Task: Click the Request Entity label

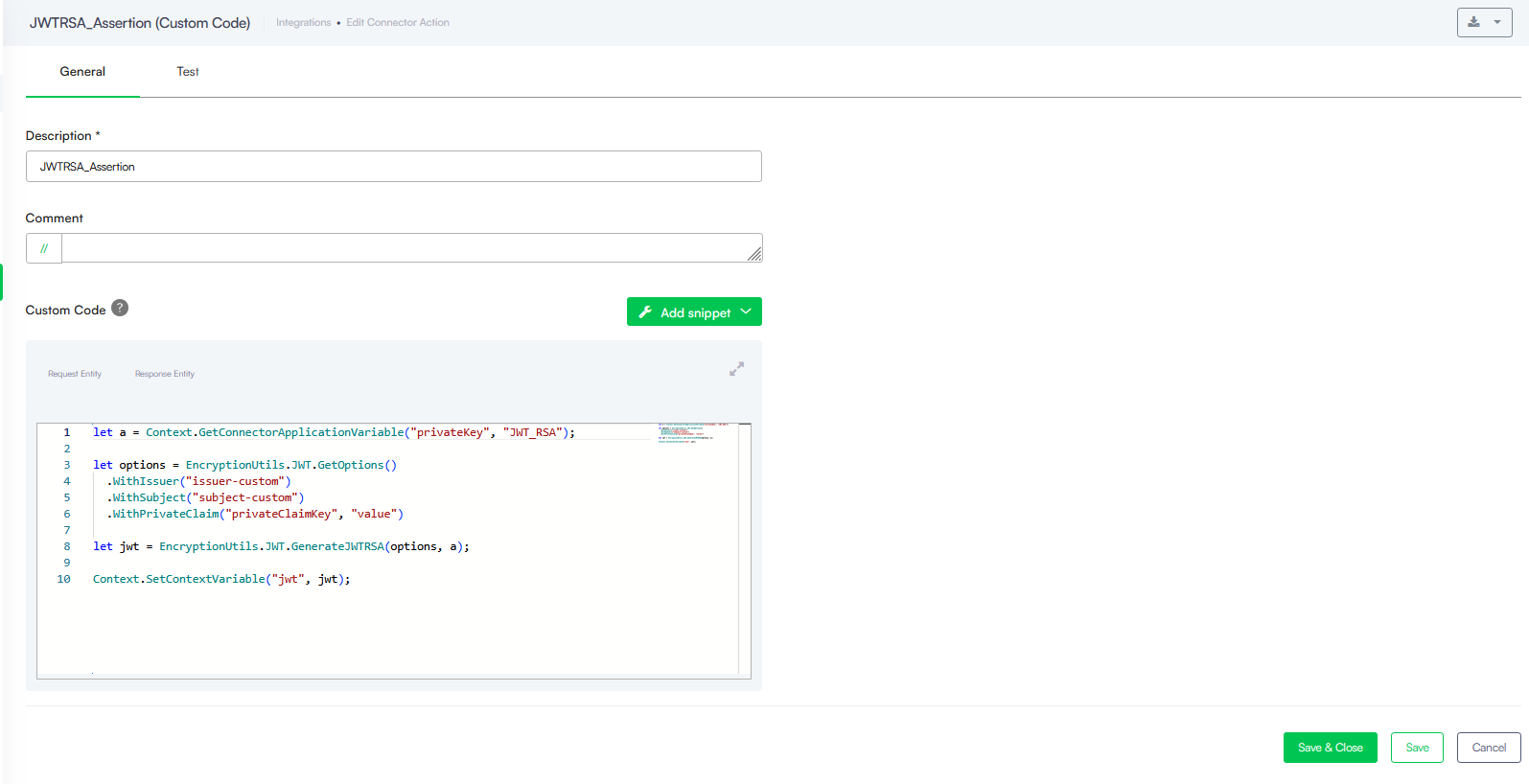Action: (75, 374)
